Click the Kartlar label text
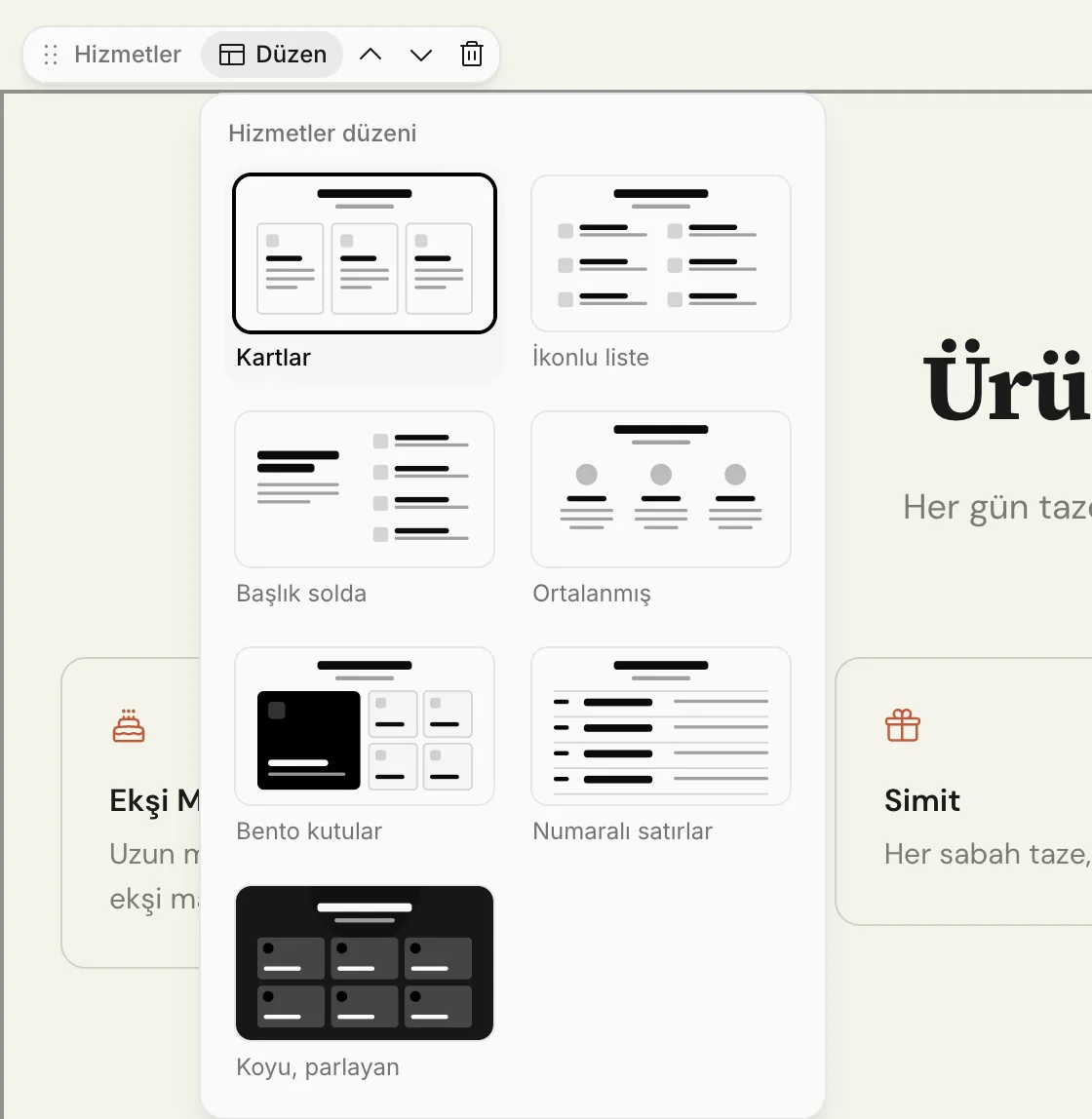 [x=273, y=357]
